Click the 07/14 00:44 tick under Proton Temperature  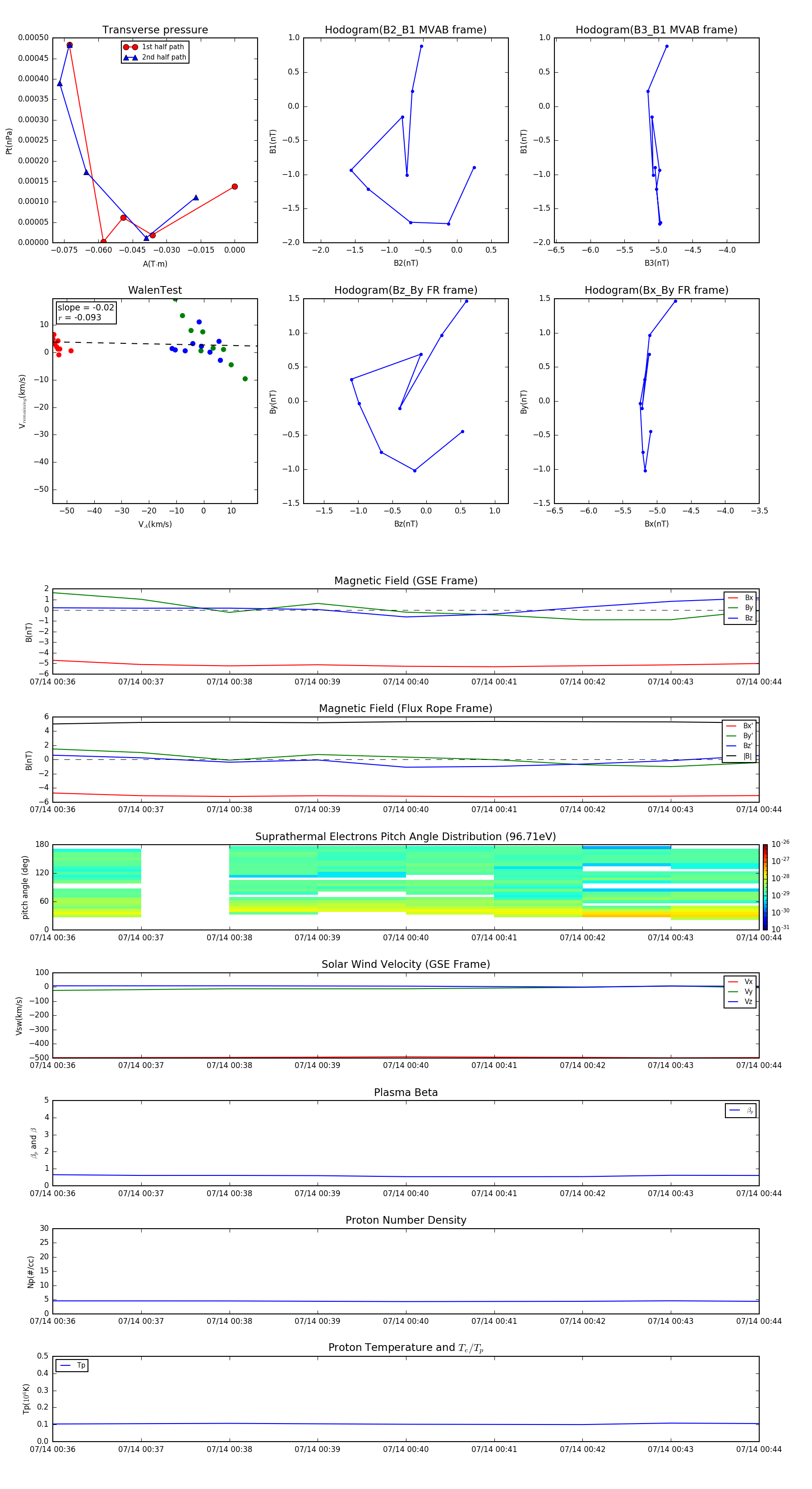tap(759, 1450)
